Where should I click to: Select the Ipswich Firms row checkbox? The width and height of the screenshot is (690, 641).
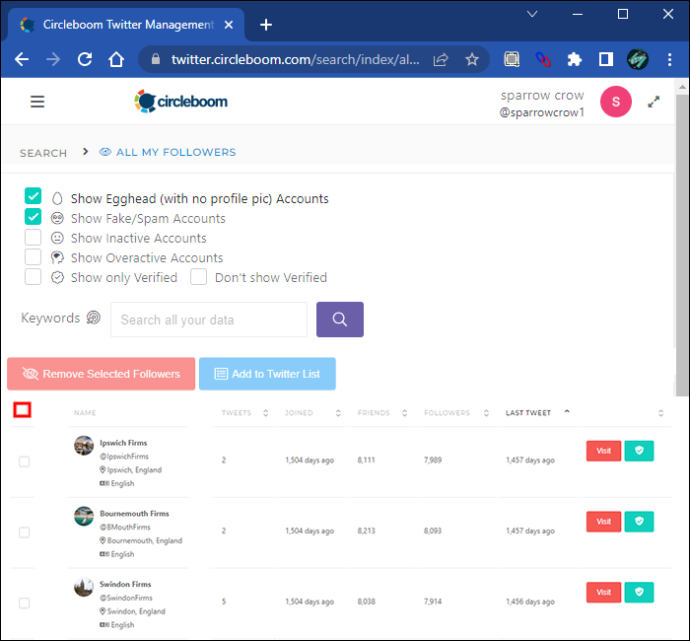click(24, 462)
